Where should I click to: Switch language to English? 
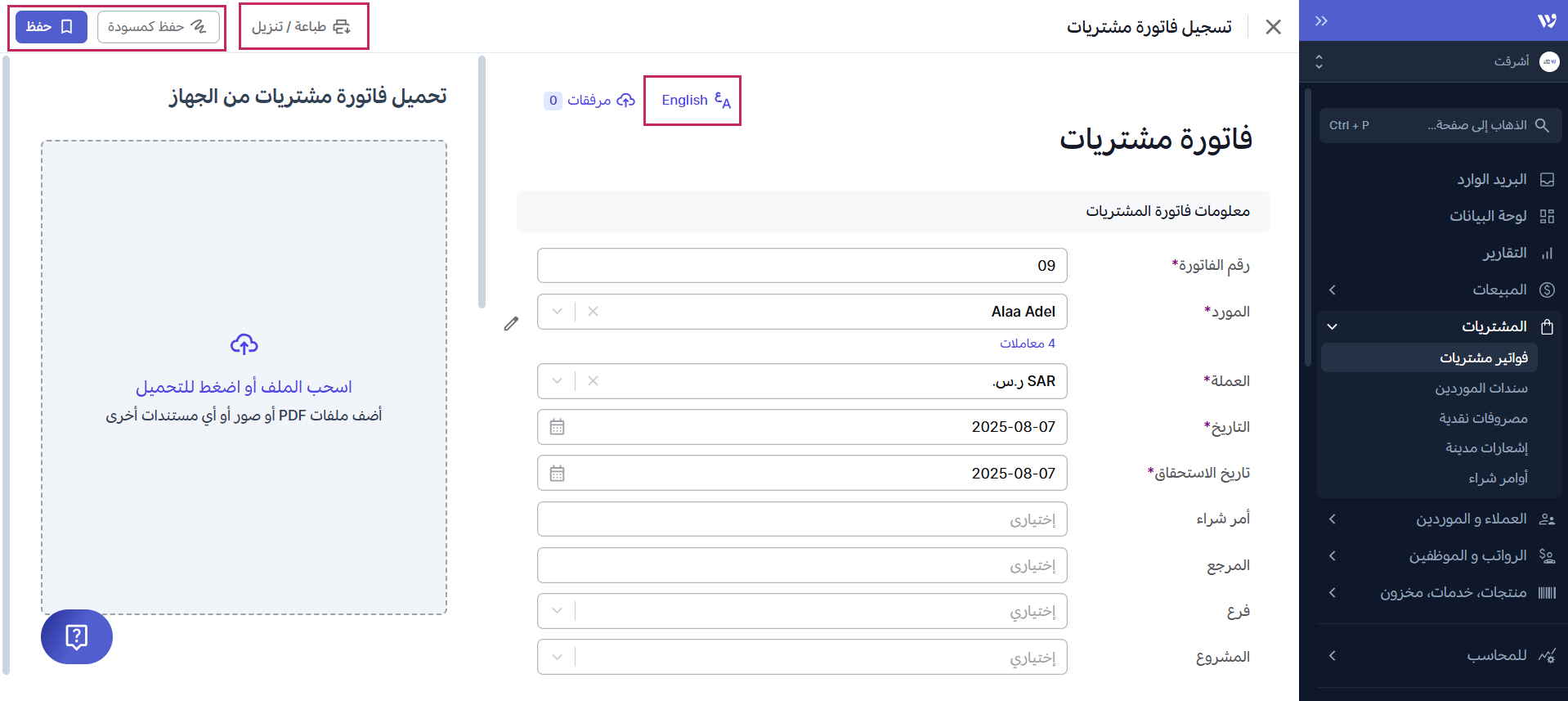coord(695,100)
